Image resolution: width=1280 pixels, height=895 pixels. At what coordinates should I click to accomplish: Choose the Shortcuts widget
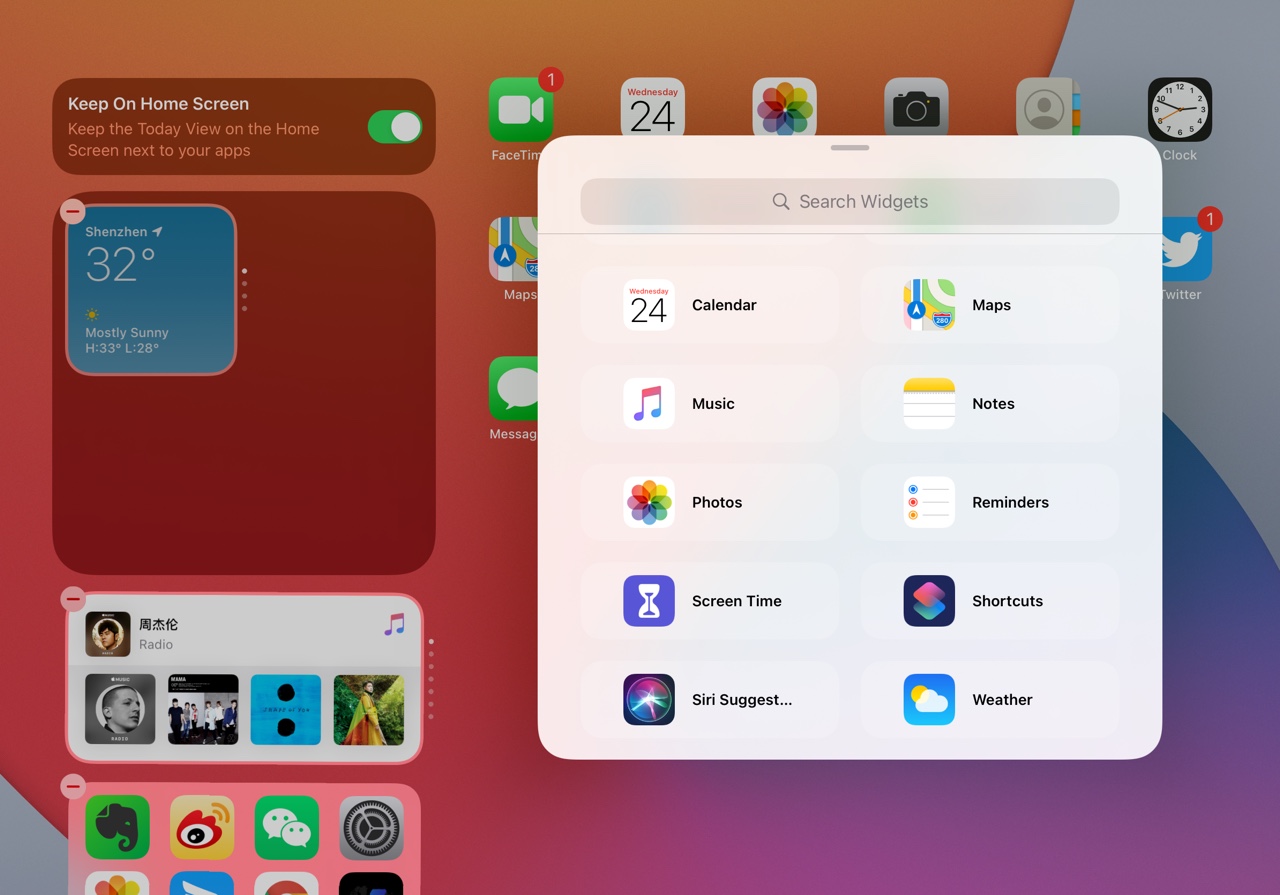click(989, 601)
